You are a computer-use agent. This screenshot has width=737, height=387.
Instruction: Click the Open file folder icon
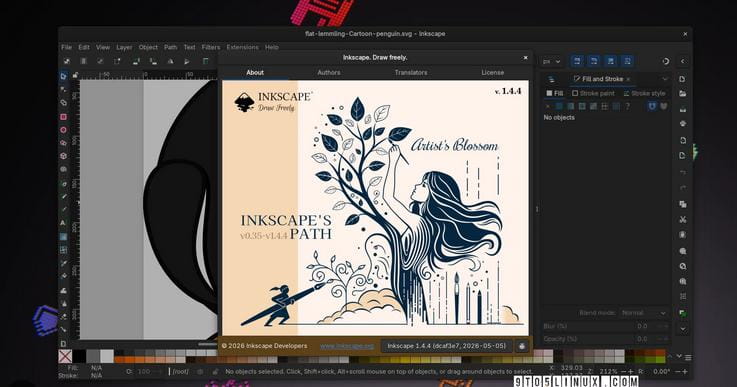coord(682,94)
